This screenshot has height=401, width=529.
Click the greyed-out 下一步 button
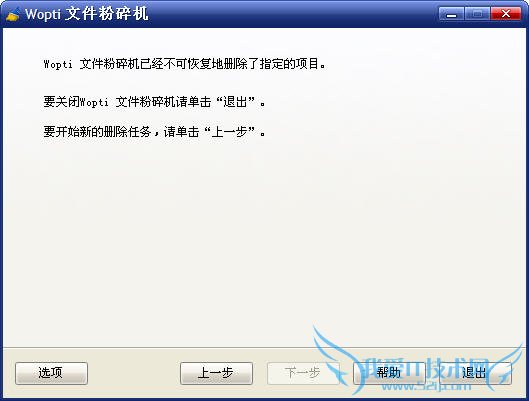click(x=303, y=373)
